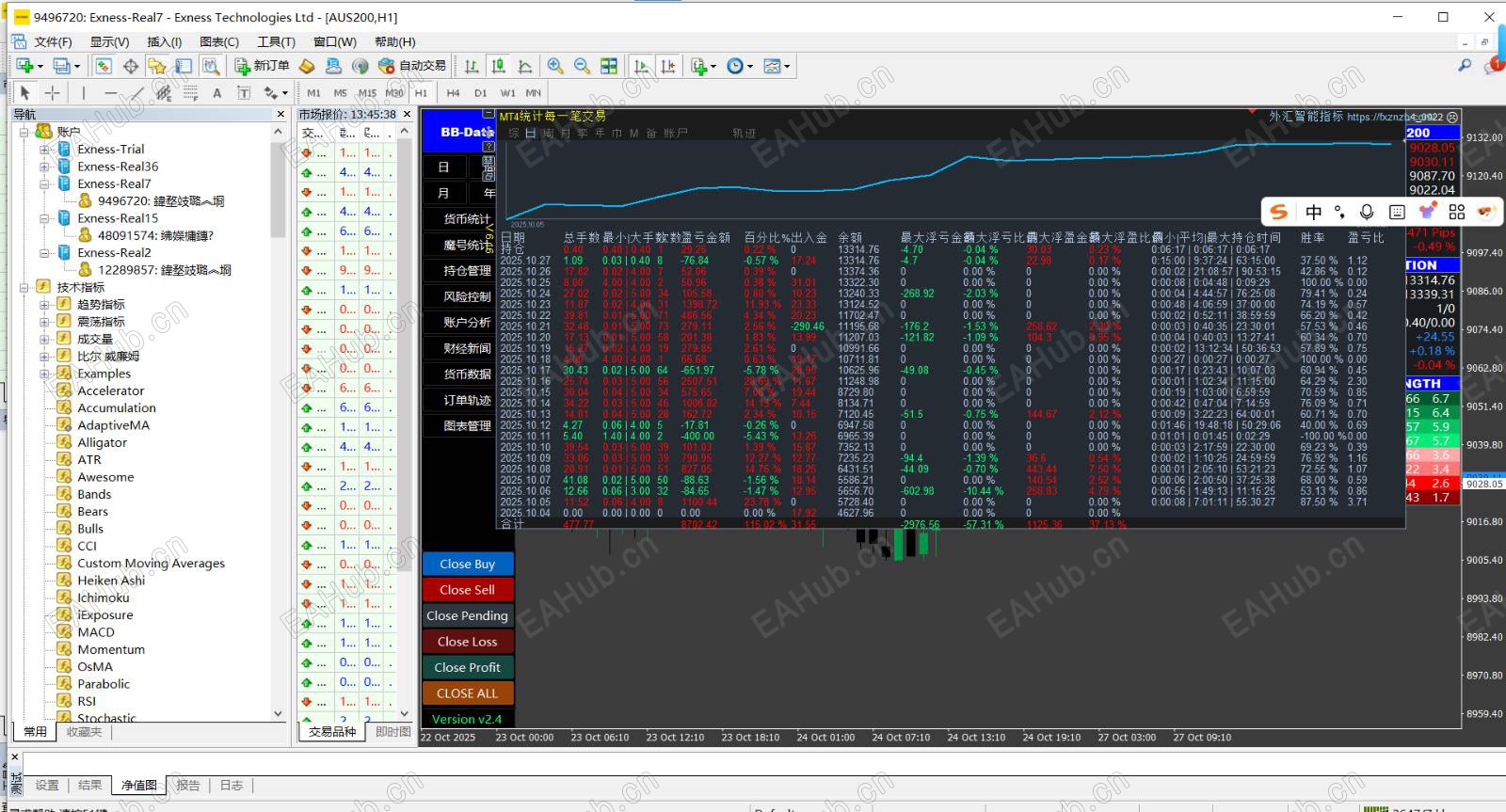Expand the Examples folder in Navigator
This screenshot has width=1506, height=812.
click(44, 374)
